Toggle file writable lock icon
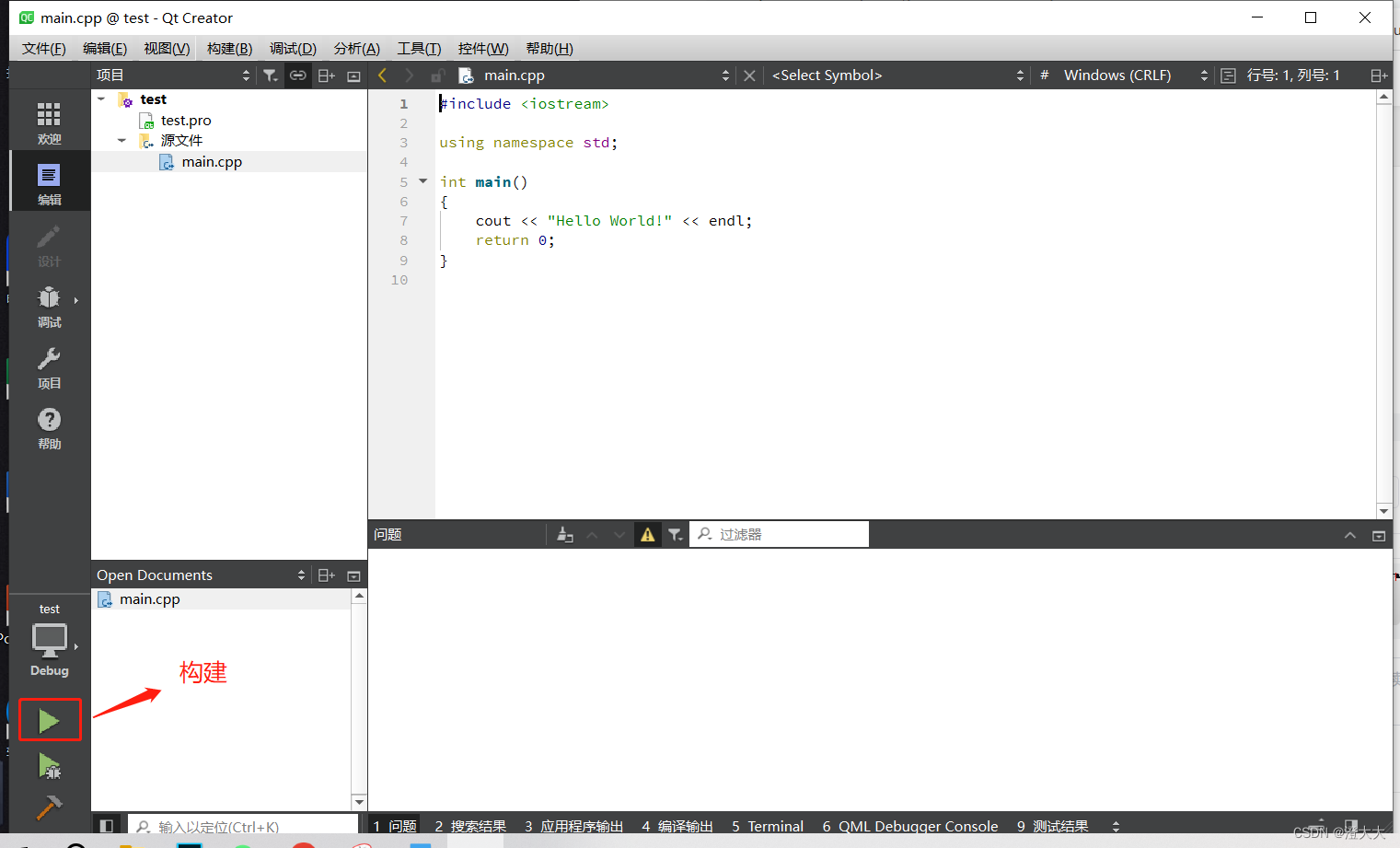Image resolution: width=1400 pixels, height=848 pixels. 438,76
